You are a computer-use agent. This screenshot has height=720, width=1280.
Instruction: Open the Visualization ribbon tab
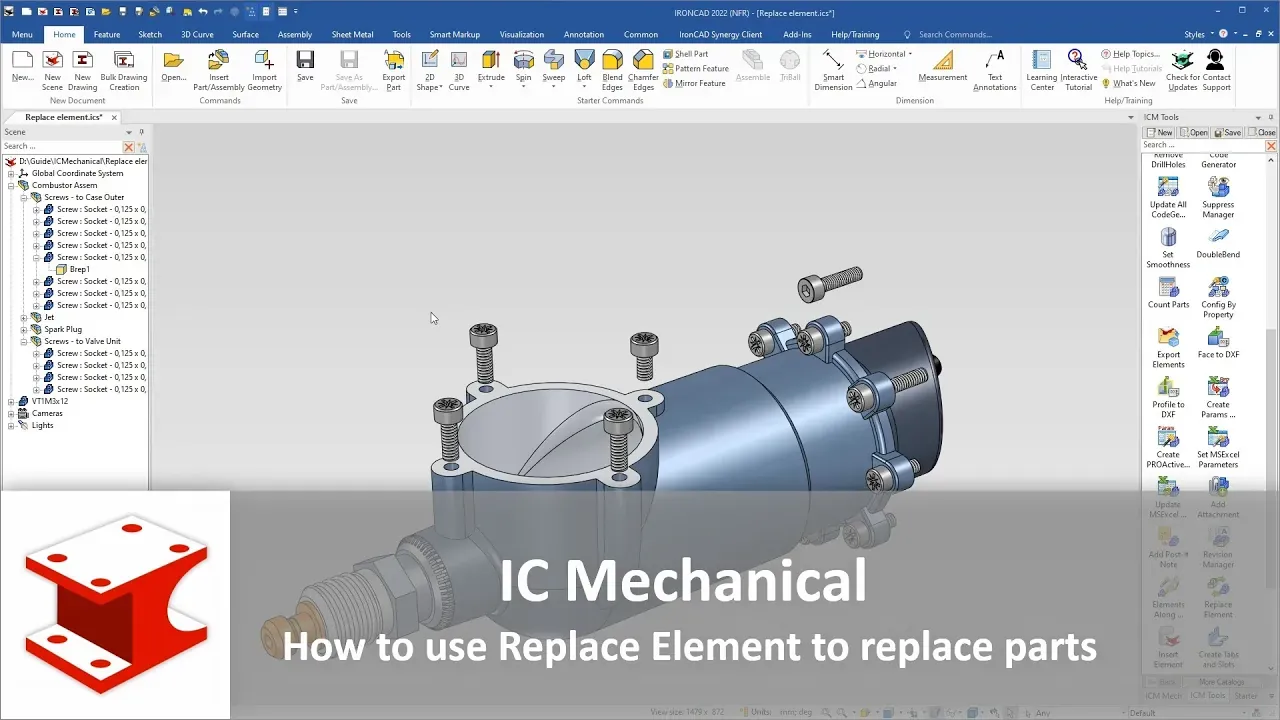pyautogui.click(x=522, y=34)
